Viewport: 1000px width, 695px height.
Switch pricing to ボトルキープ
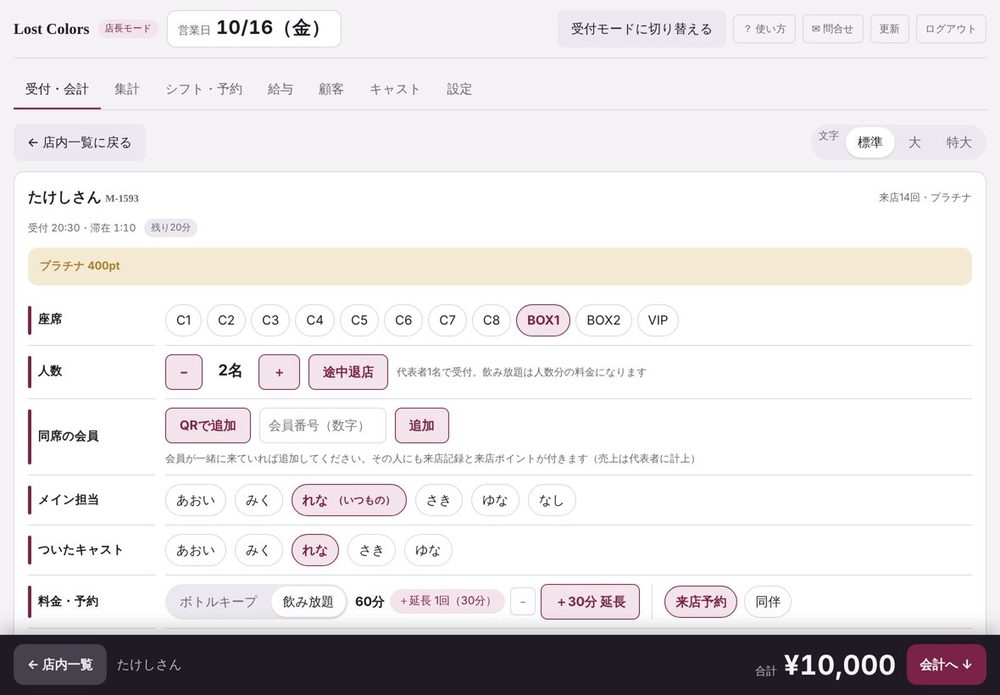(218, 602)
